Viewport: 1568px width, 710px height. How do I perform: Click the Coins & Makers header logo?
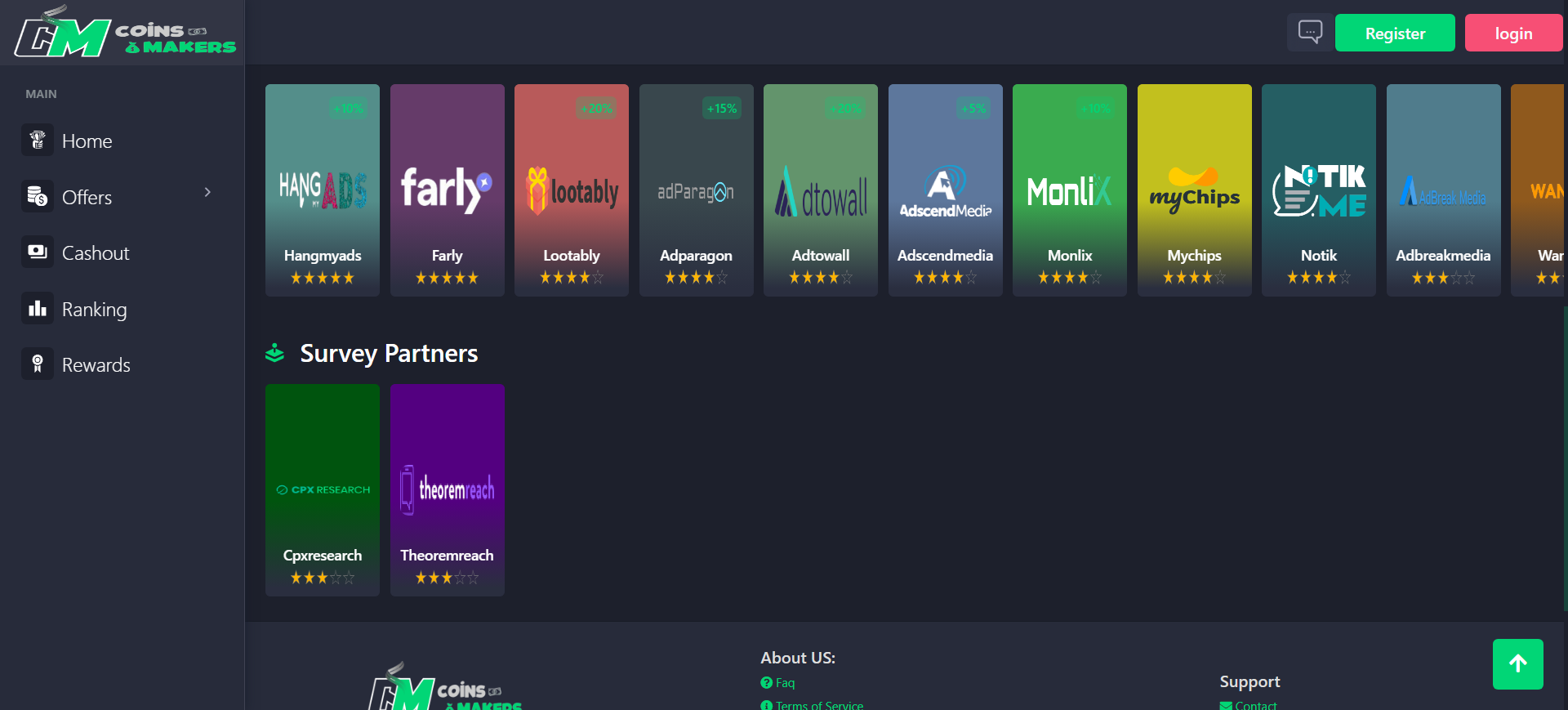pos(125,33)
